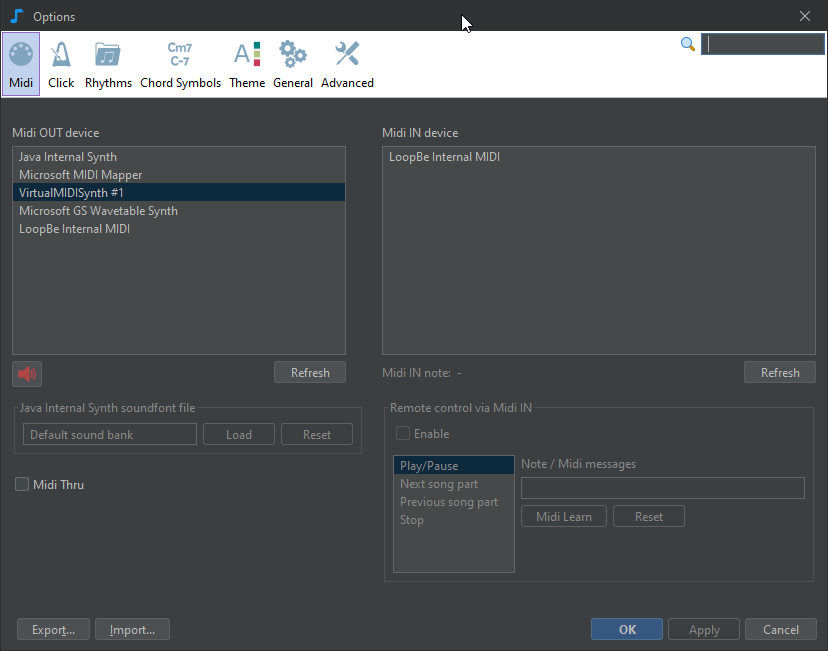Click the music note app icon

pos(17,16)
